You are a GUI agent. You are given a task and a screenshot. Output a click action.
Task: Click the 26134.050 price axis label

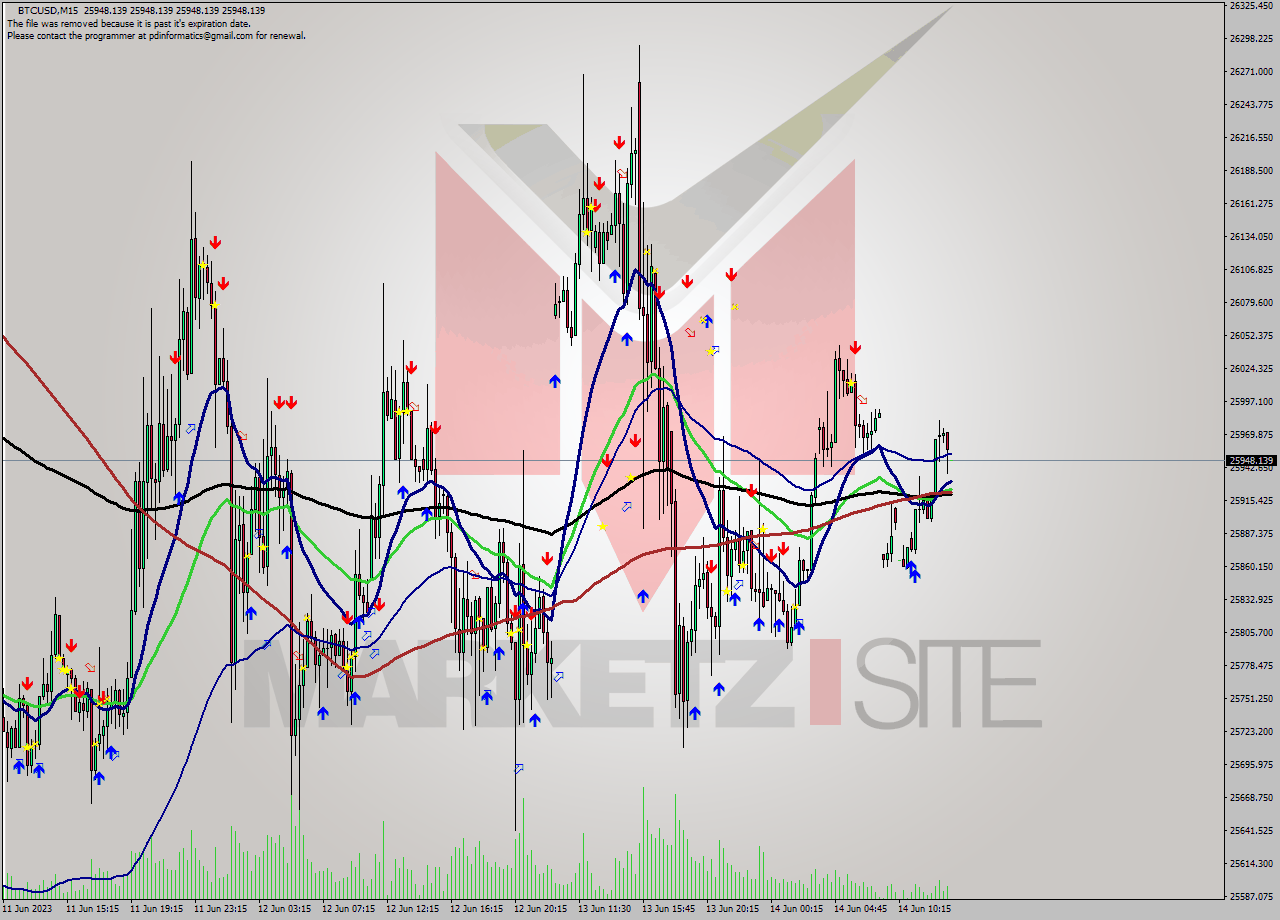(x=1252, y=237)
